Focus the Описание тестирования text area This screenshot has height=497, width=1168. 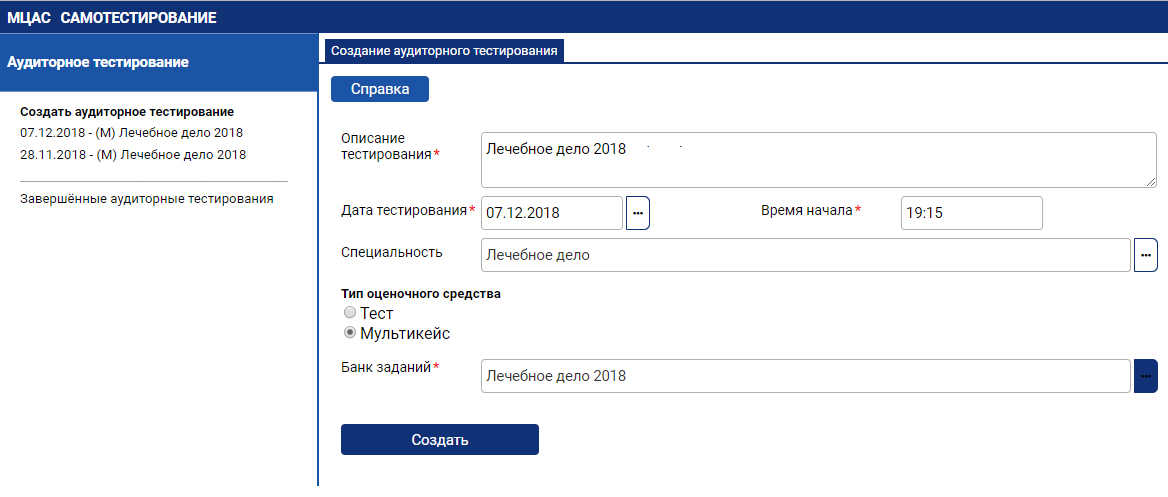tap(819, 159)
